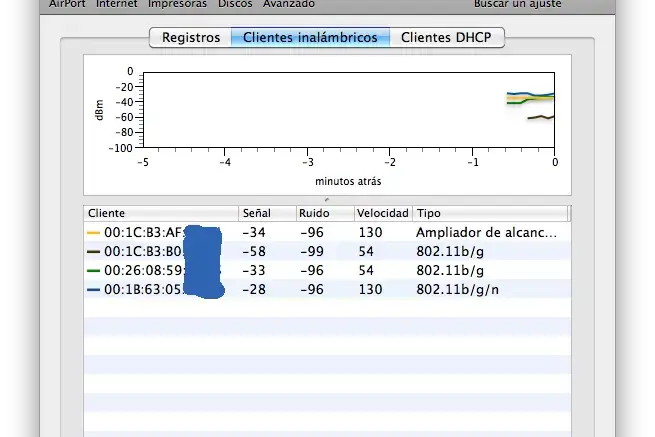This screenshot has width=655, height=437.
Task: Select the black legend marker for 00:1C:B3:B0
Action: pos(93,252)
